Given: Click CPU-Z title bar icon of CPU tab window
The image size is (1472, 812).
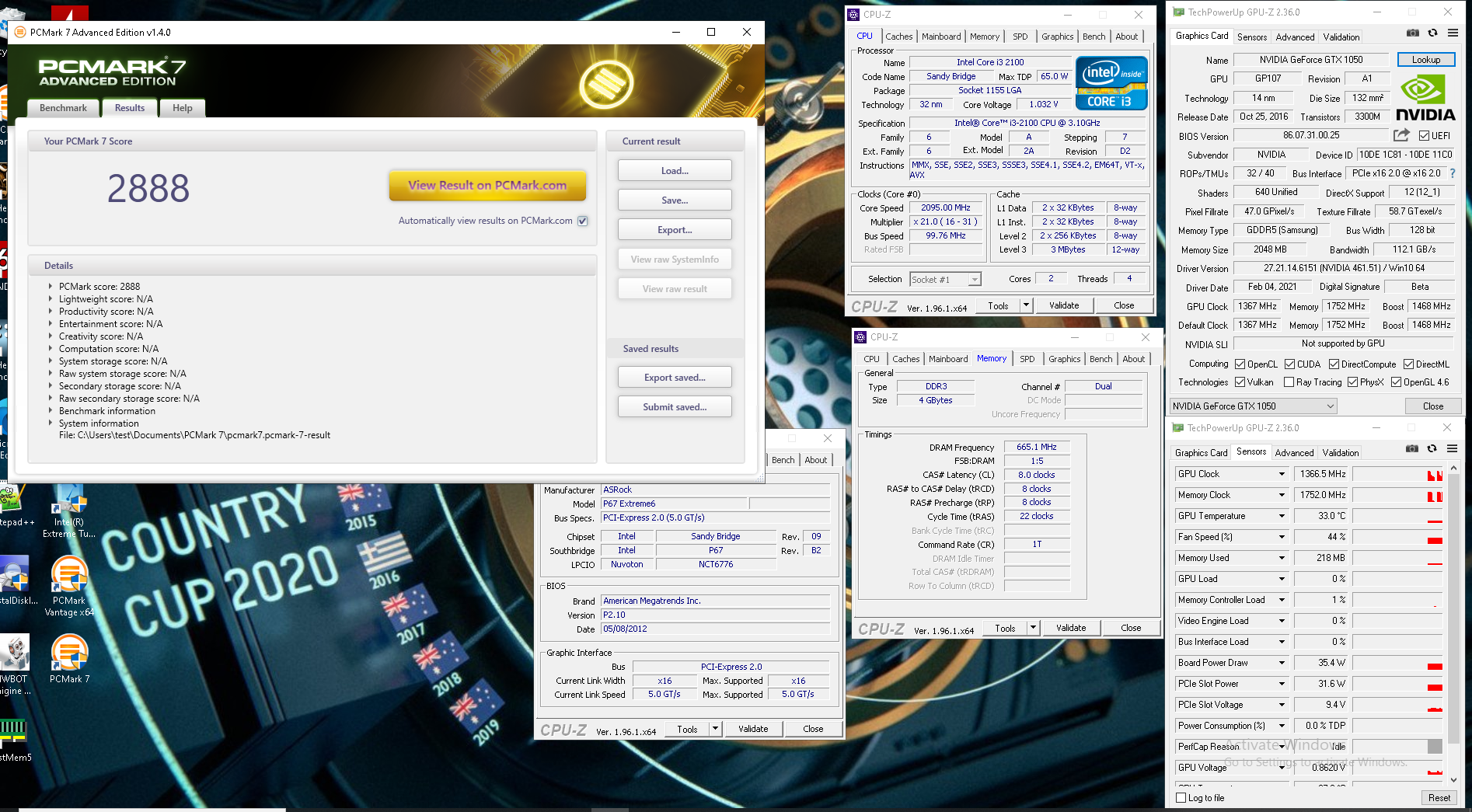Looking at the screenshot, I should point(853,14).
